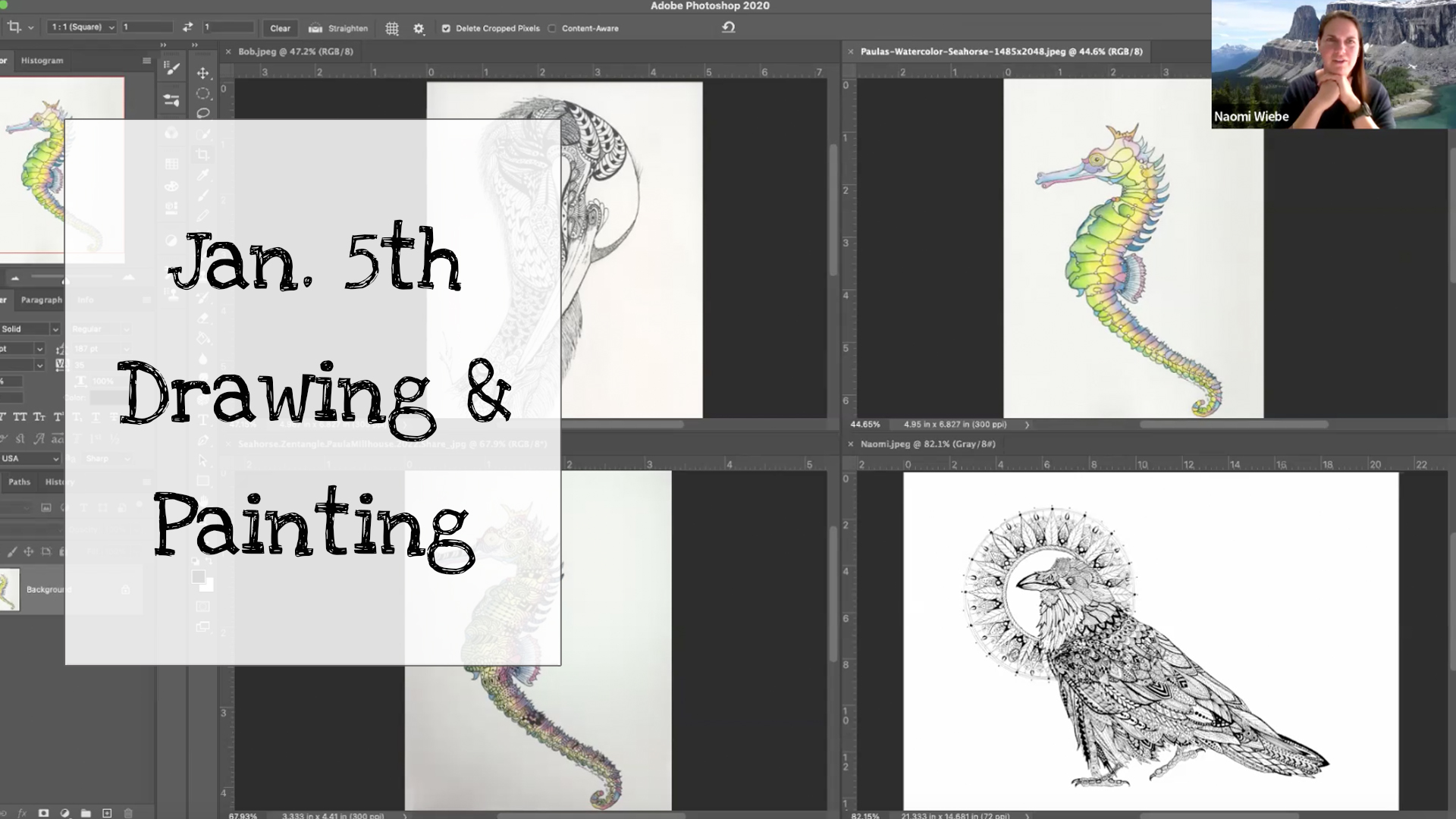The width and height of the screenshot is (1456, 819).
Task: Reset crop with the undo arrow icon
Action: click(x=728, y=27)
